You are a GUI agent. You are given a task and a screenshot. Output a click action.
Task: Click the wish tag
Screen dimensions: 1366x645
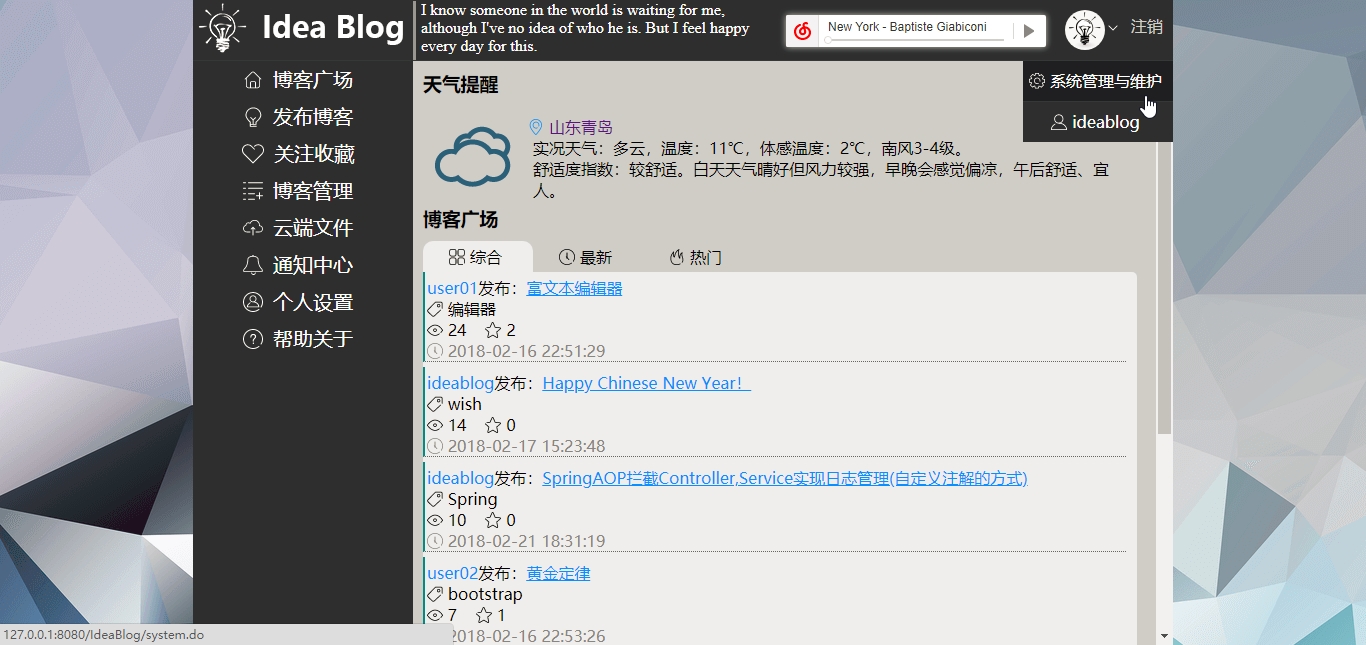coord(465,404)
